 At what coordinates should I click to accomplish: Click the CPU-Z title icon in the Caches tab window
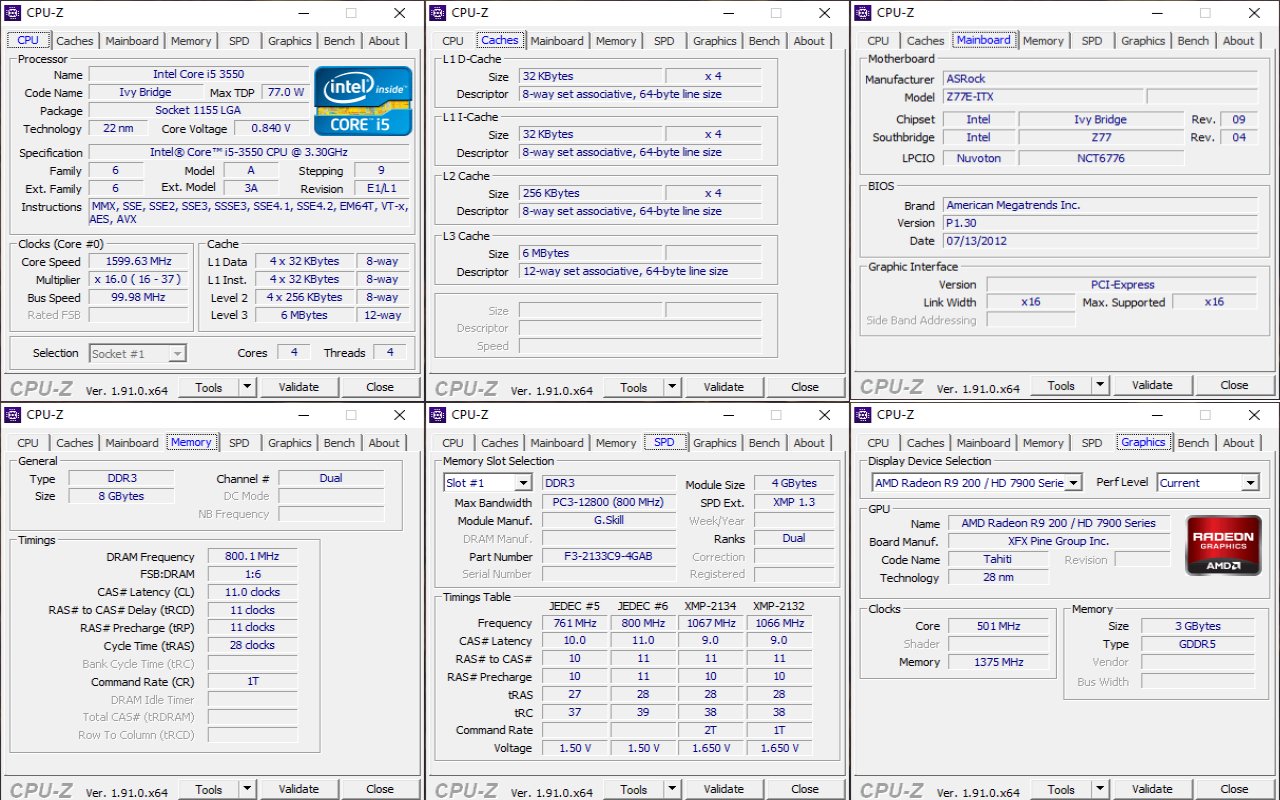(438, 13)
